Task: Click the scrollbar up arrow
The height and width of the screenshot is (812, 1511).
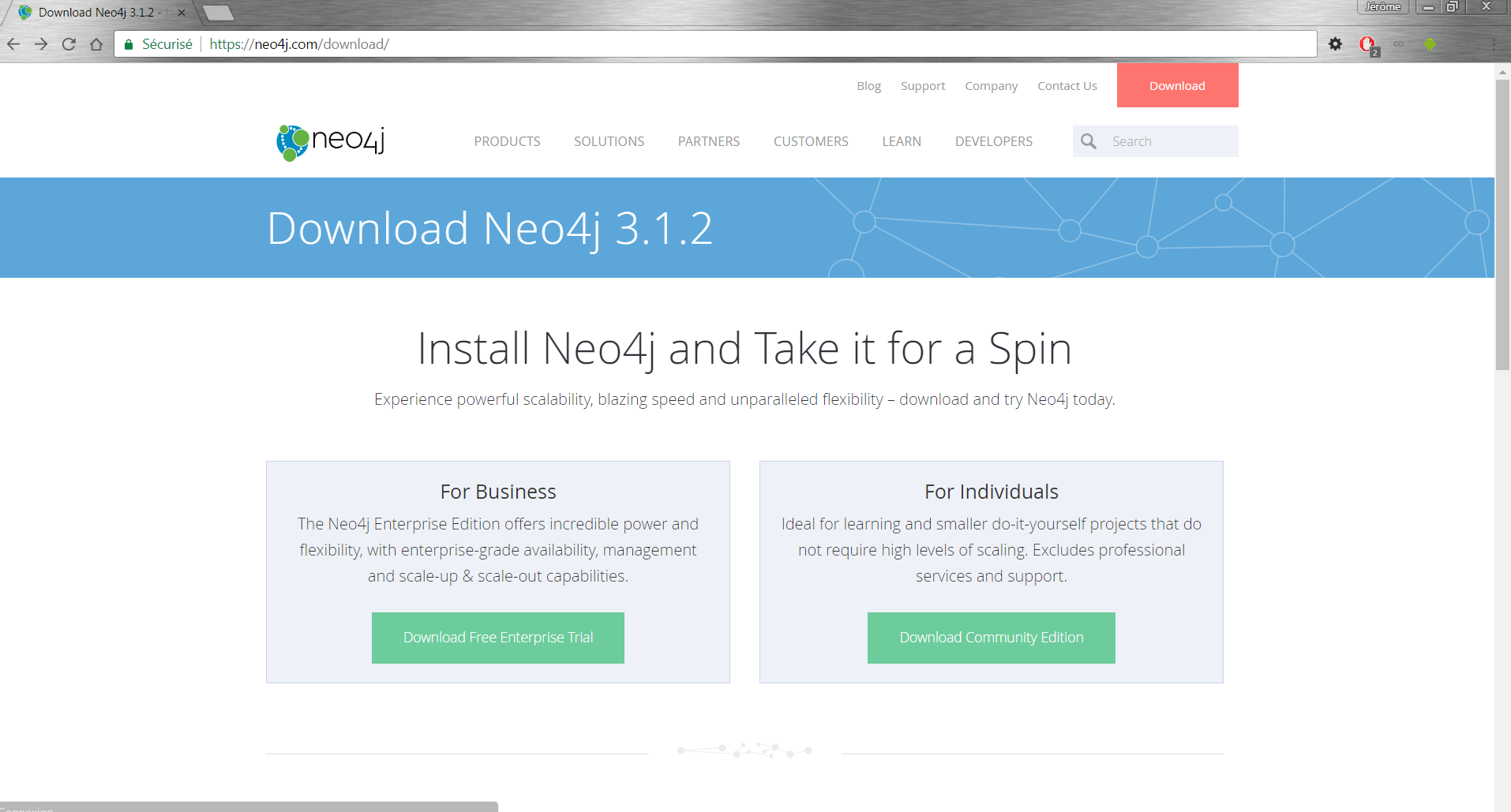Action: coord(1502,72)
